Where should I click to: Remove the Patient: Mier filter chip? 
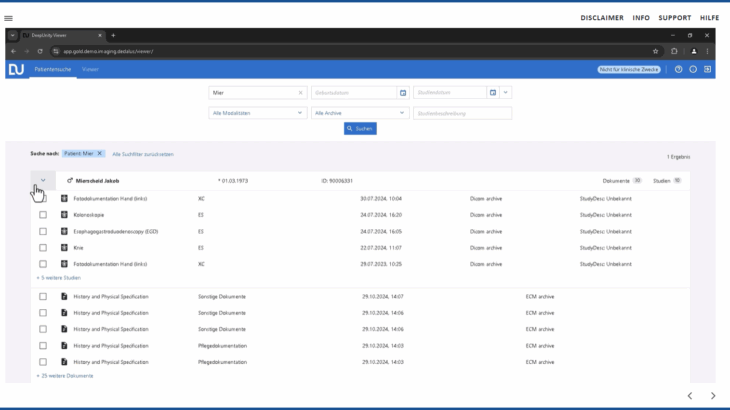[99, 154]
